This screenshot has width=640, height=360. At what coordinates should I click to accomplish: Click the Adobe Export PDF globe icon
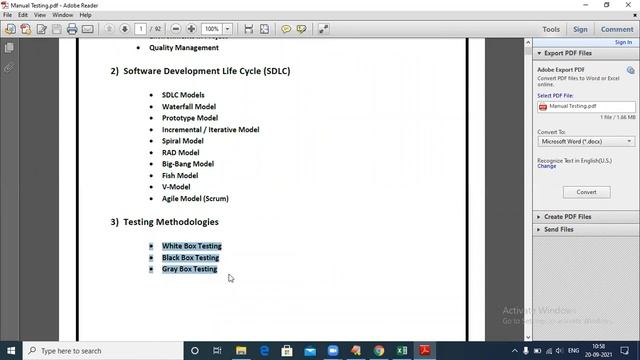(x=630, y=70)
